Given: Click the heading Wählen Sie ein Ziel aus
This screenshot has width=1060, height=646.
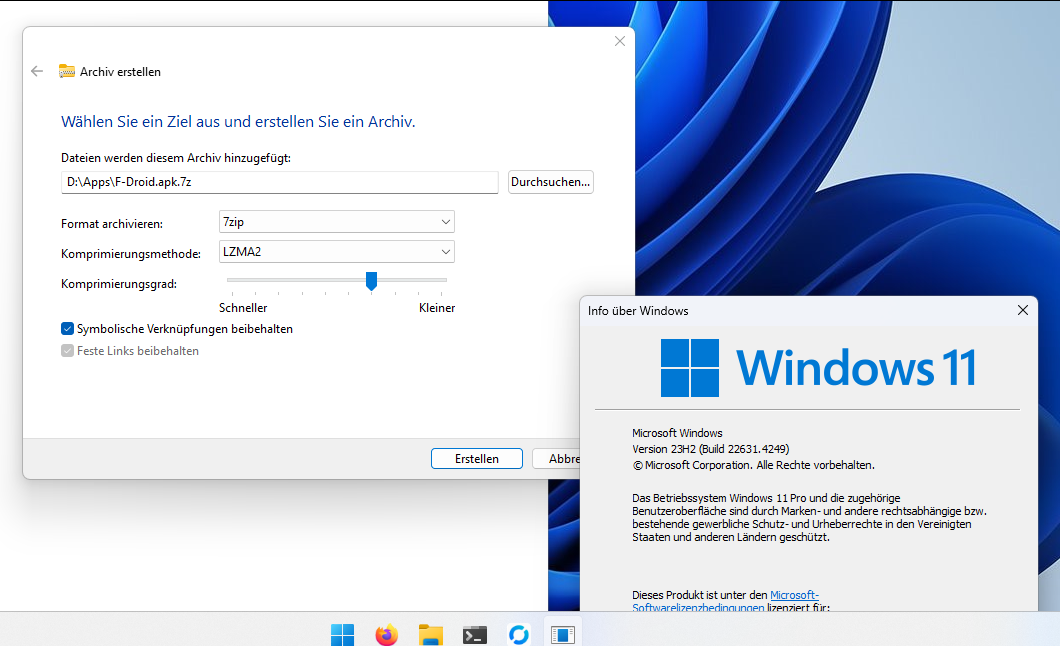Looking at the screenshot, I should coord(238,122).
